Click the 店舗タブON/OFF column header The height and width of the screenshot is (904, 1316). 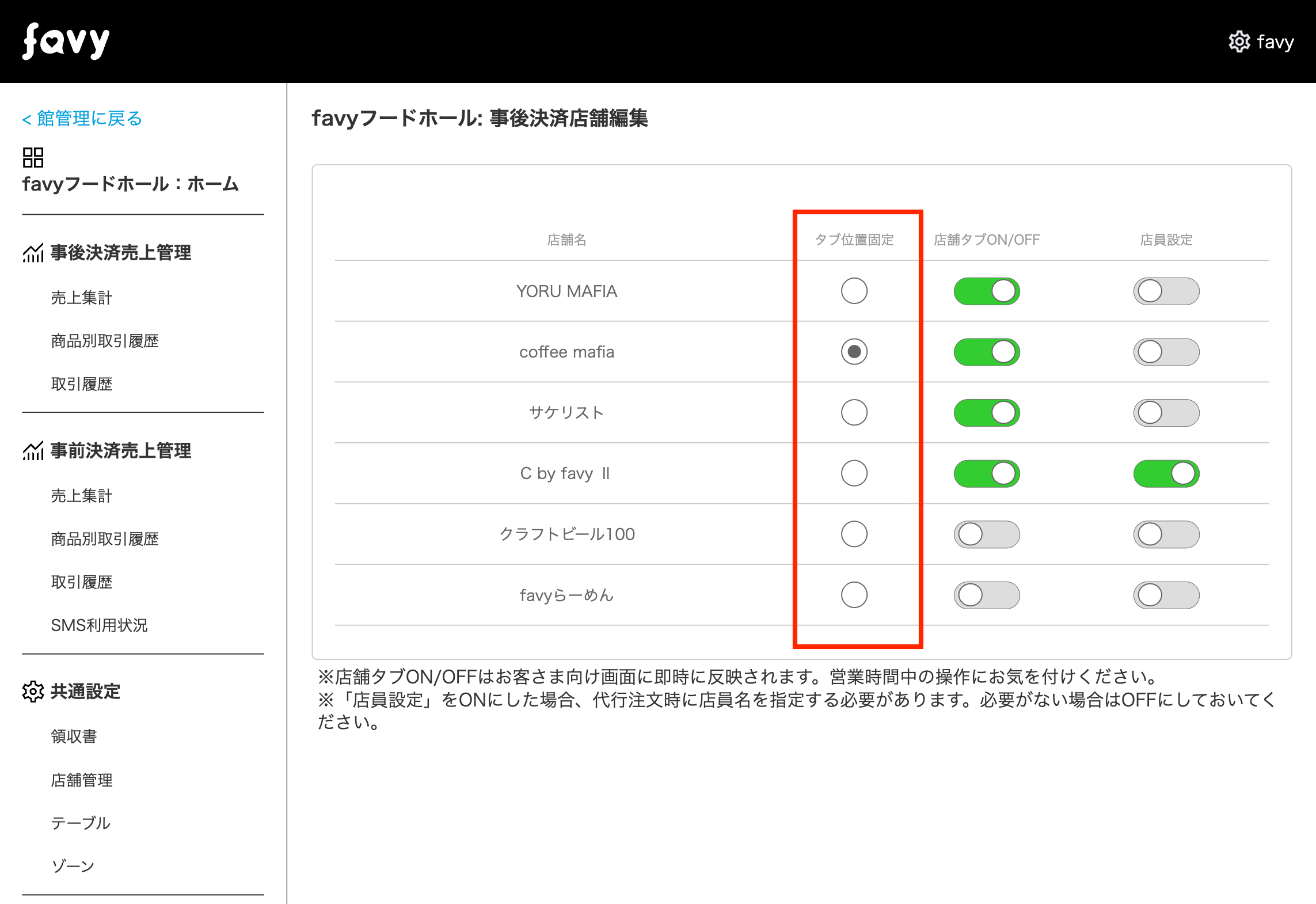[x=987, y=240]
